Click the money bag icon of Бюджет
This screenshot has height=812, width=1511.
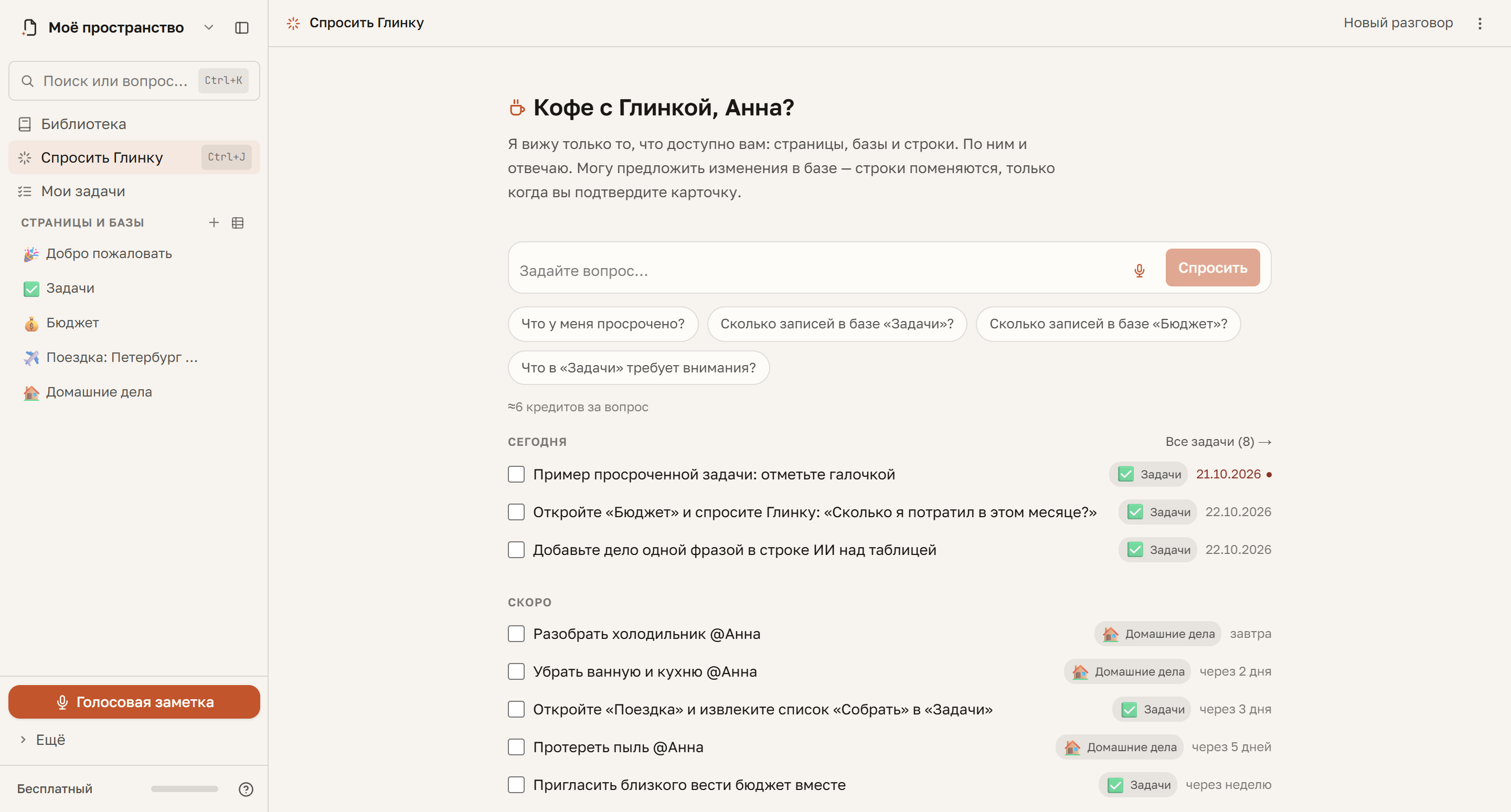pos(31,323)
